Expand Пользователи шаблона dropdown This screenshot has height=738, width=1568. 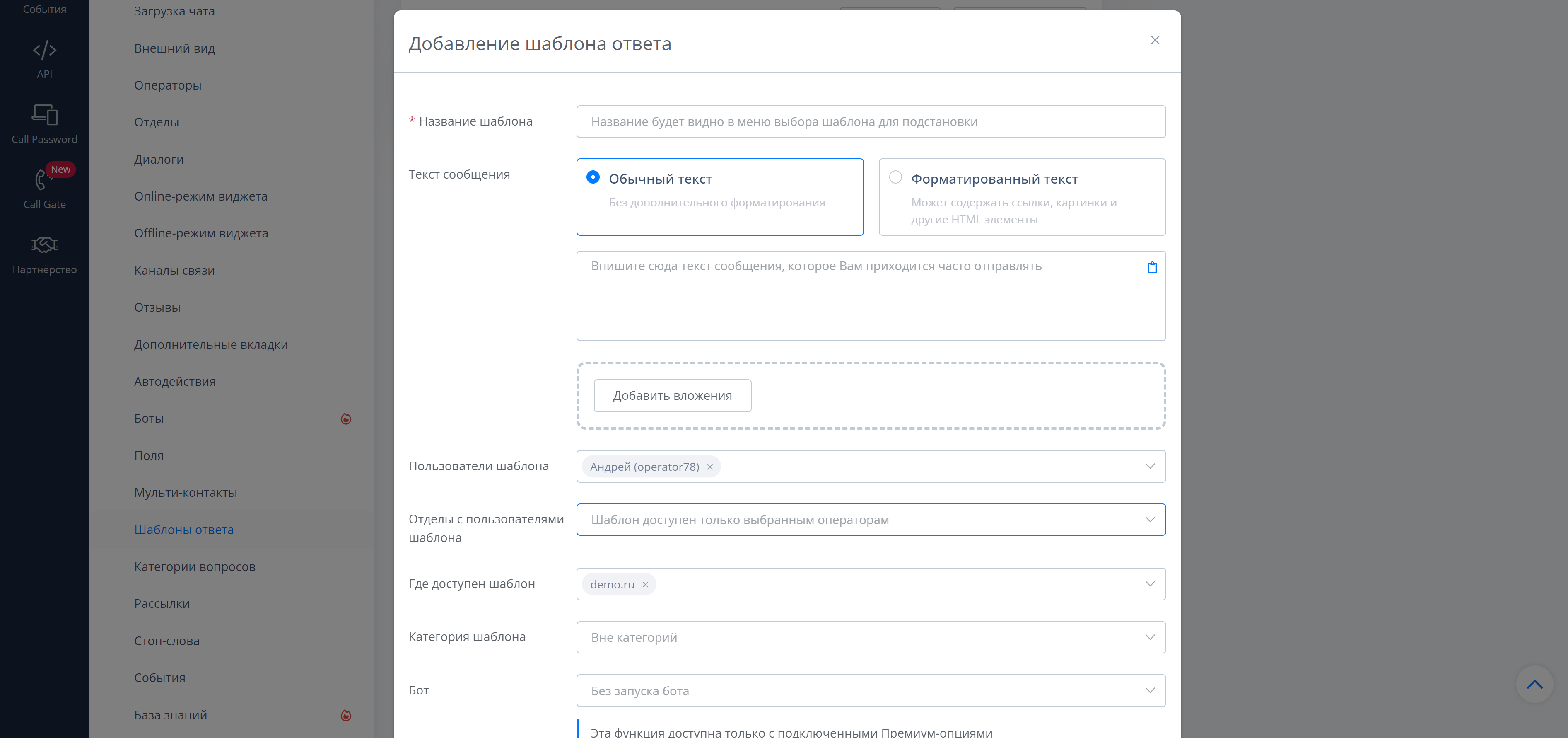point(1149,467)
